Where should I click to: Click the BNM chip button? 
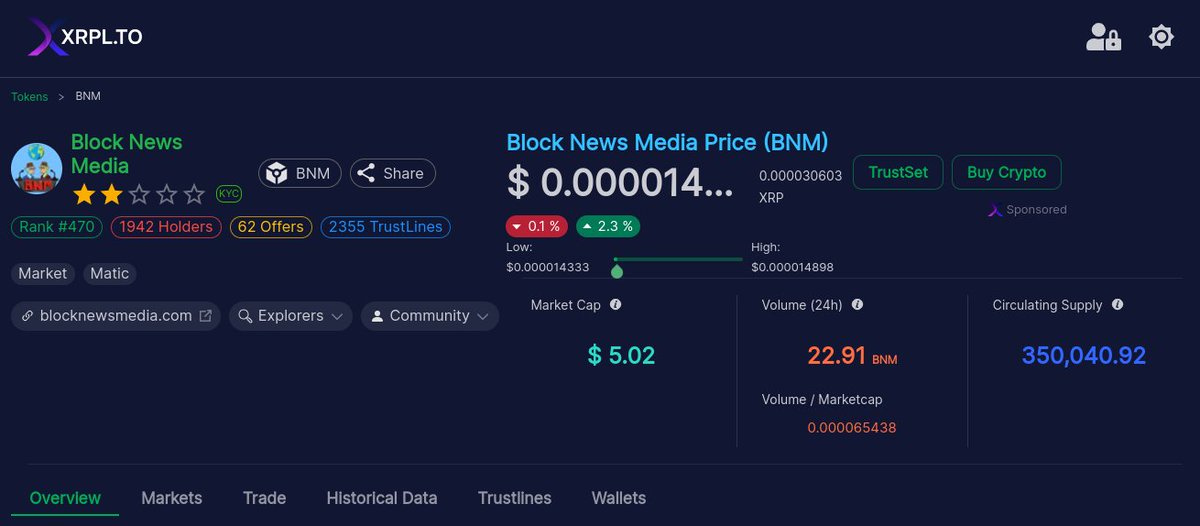pyautogui.click(x=300, y=173)
